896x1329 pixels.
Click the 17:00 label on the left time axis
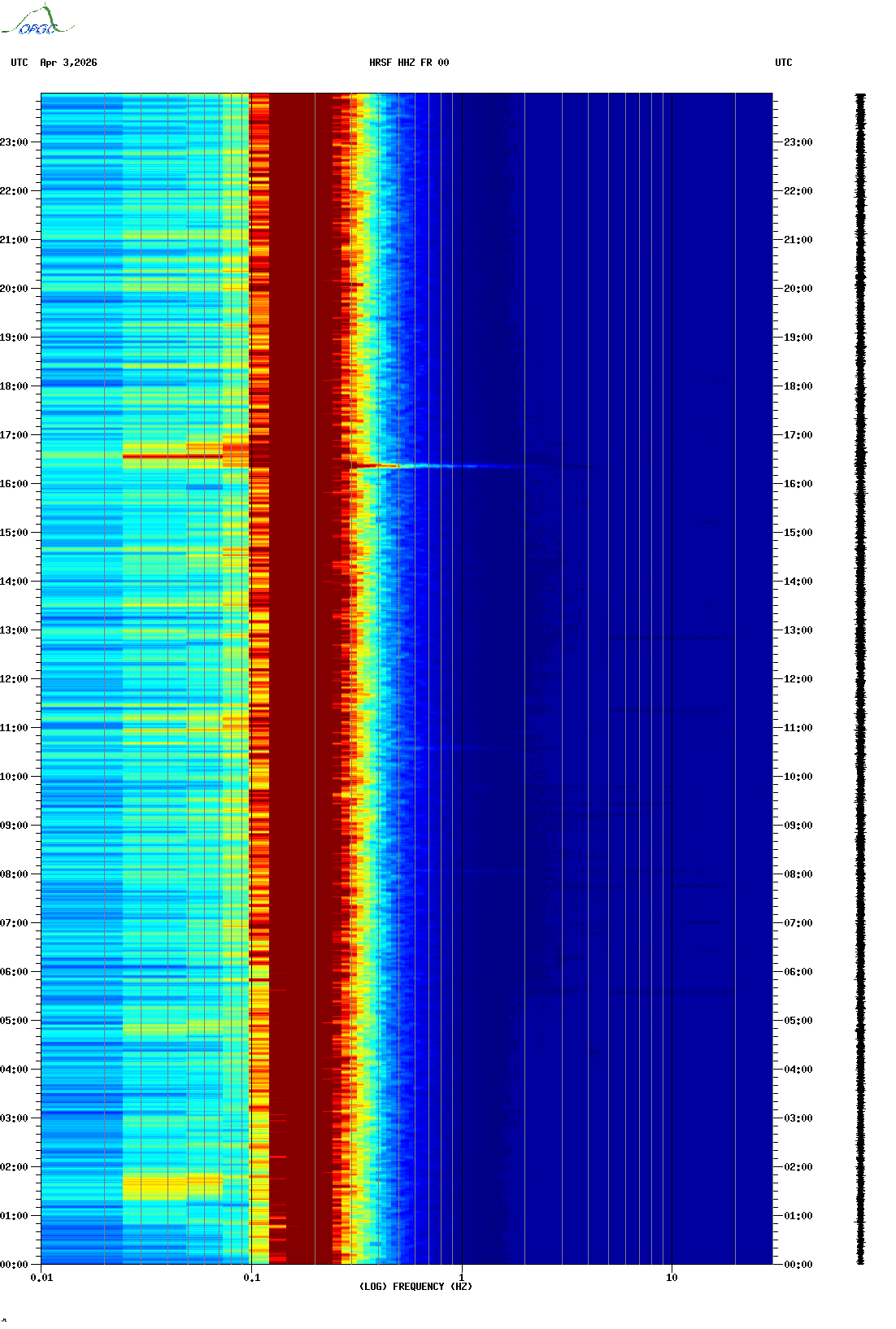(x=14, y=435)
